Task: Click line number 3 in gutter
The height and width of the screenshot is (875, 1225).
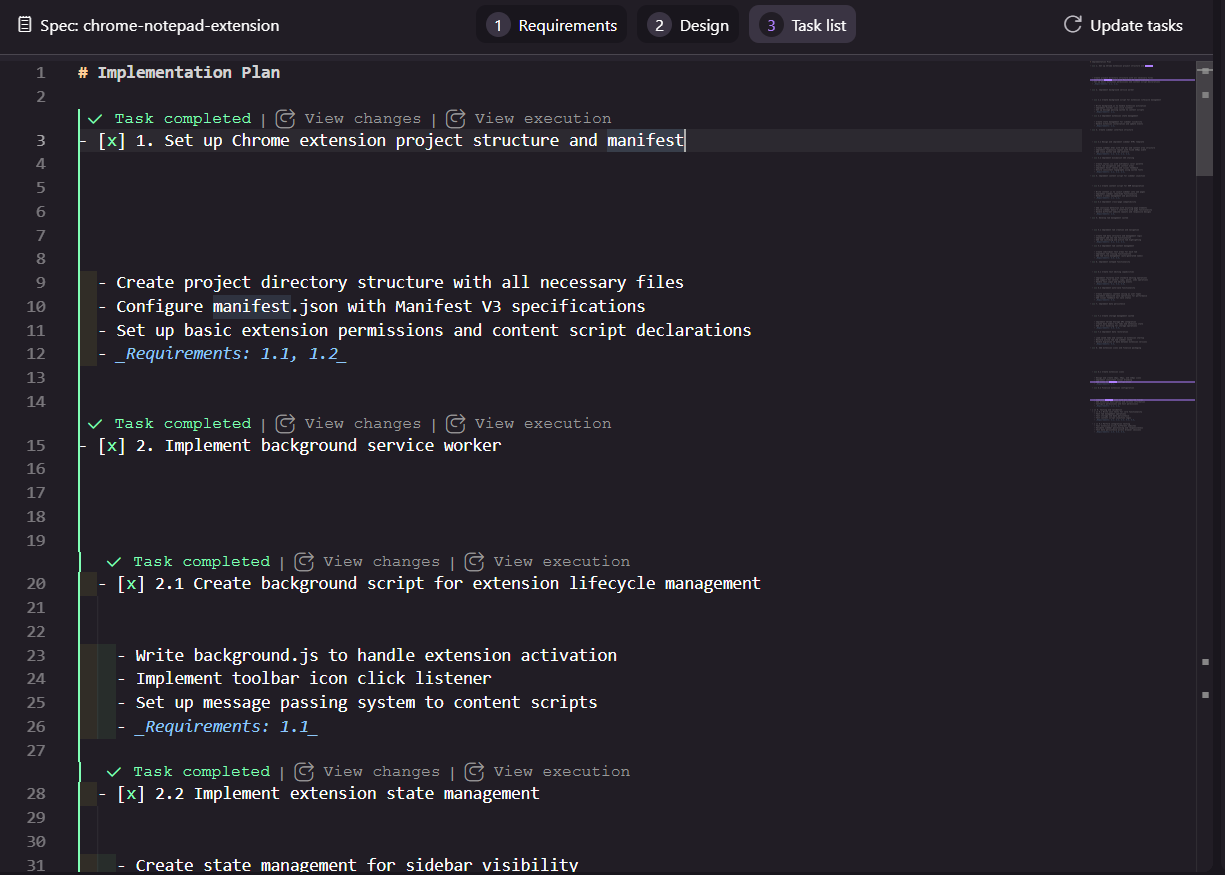Action: 40,140
